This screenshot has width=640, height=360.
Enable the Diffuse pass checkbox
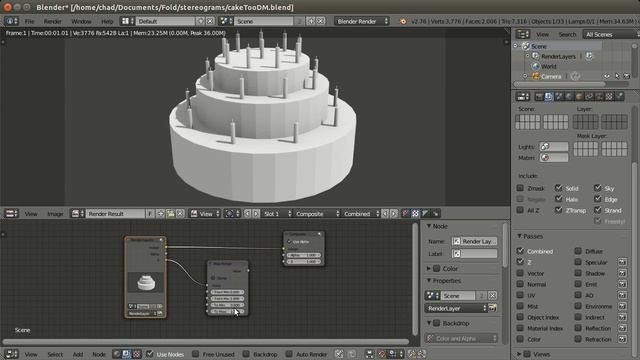point(578,251)
